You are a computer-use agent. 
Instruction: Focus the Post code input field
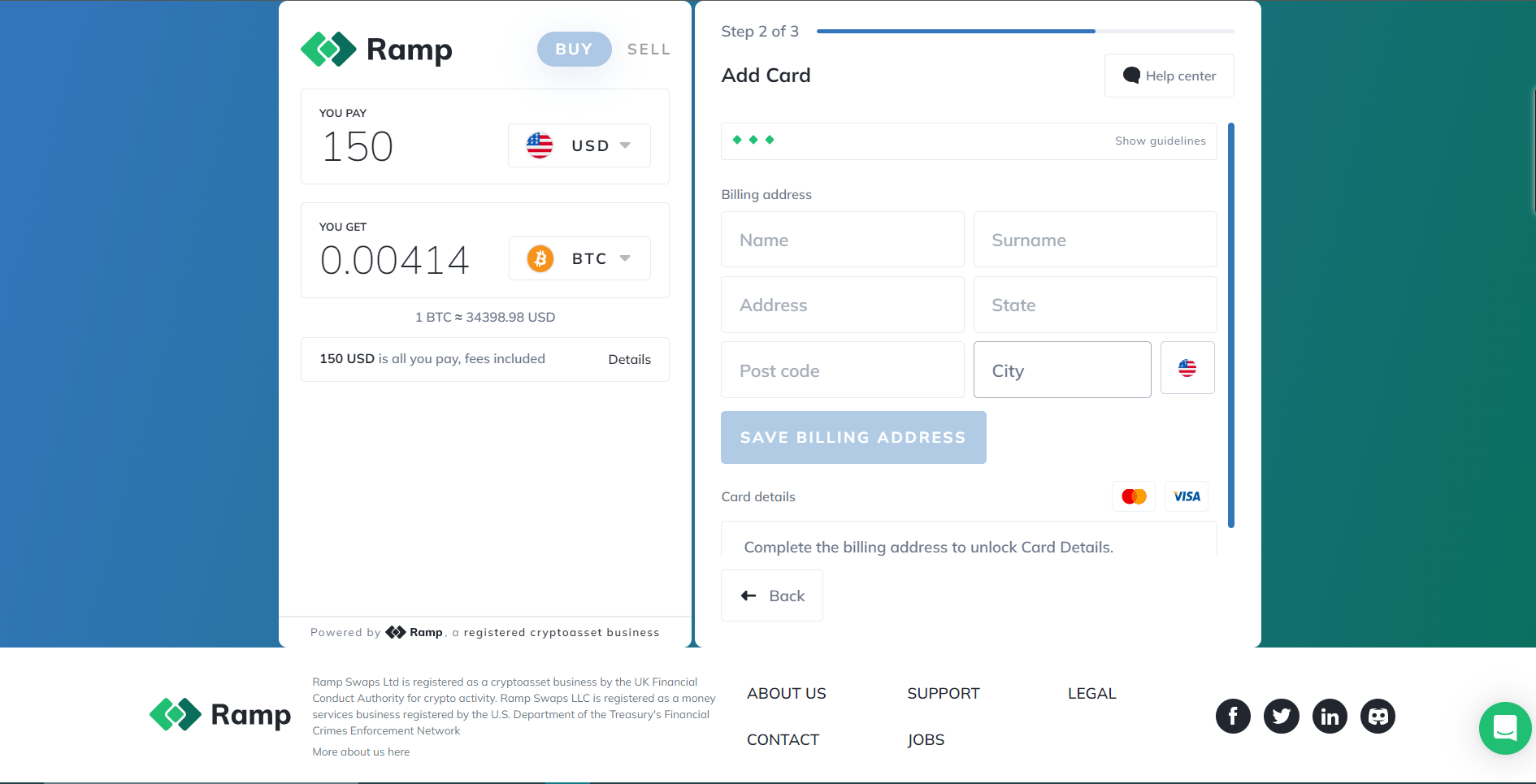pyautogui.click(x=843, y=370)
